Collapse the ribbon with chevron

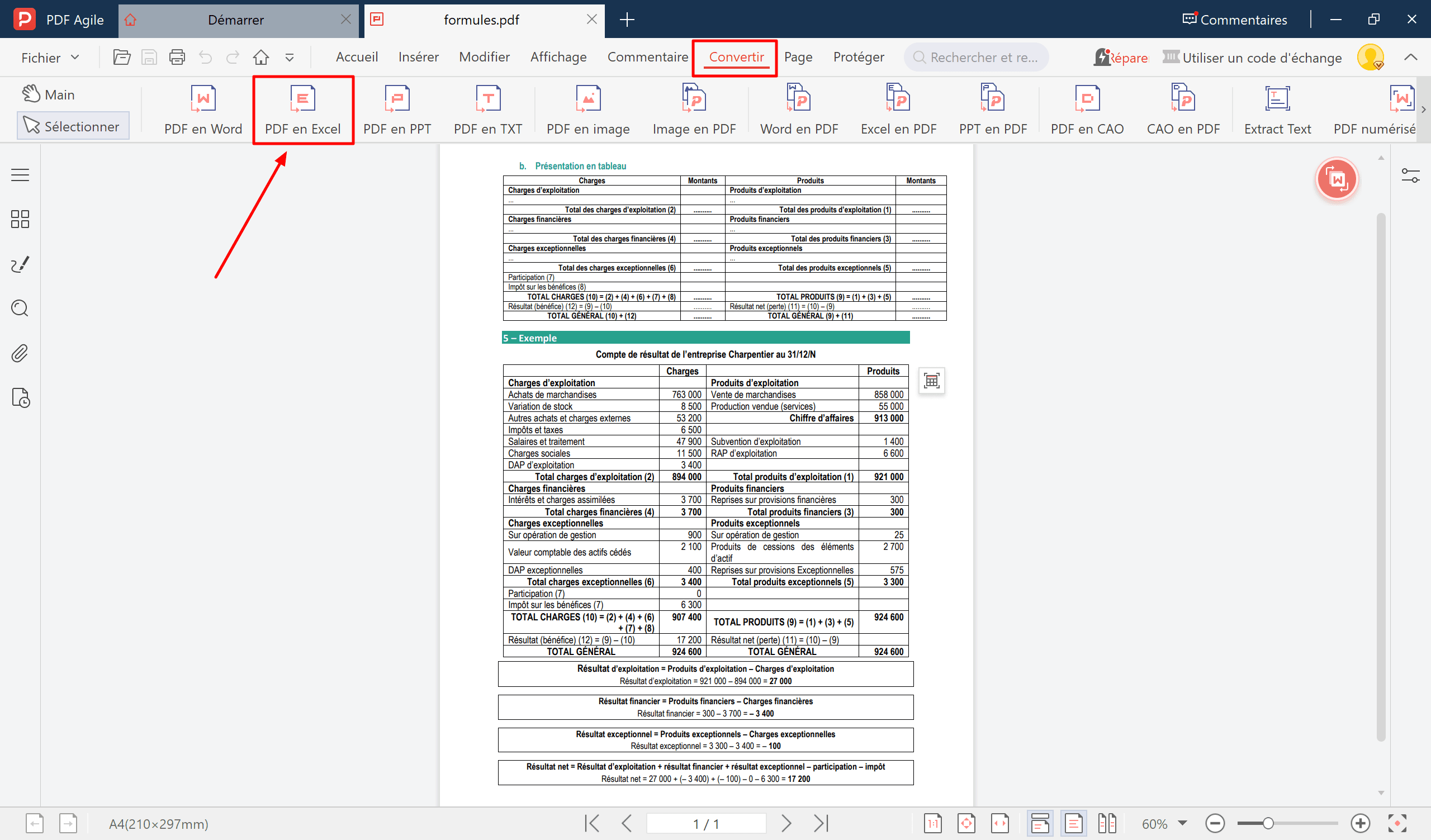point(1410,58)
